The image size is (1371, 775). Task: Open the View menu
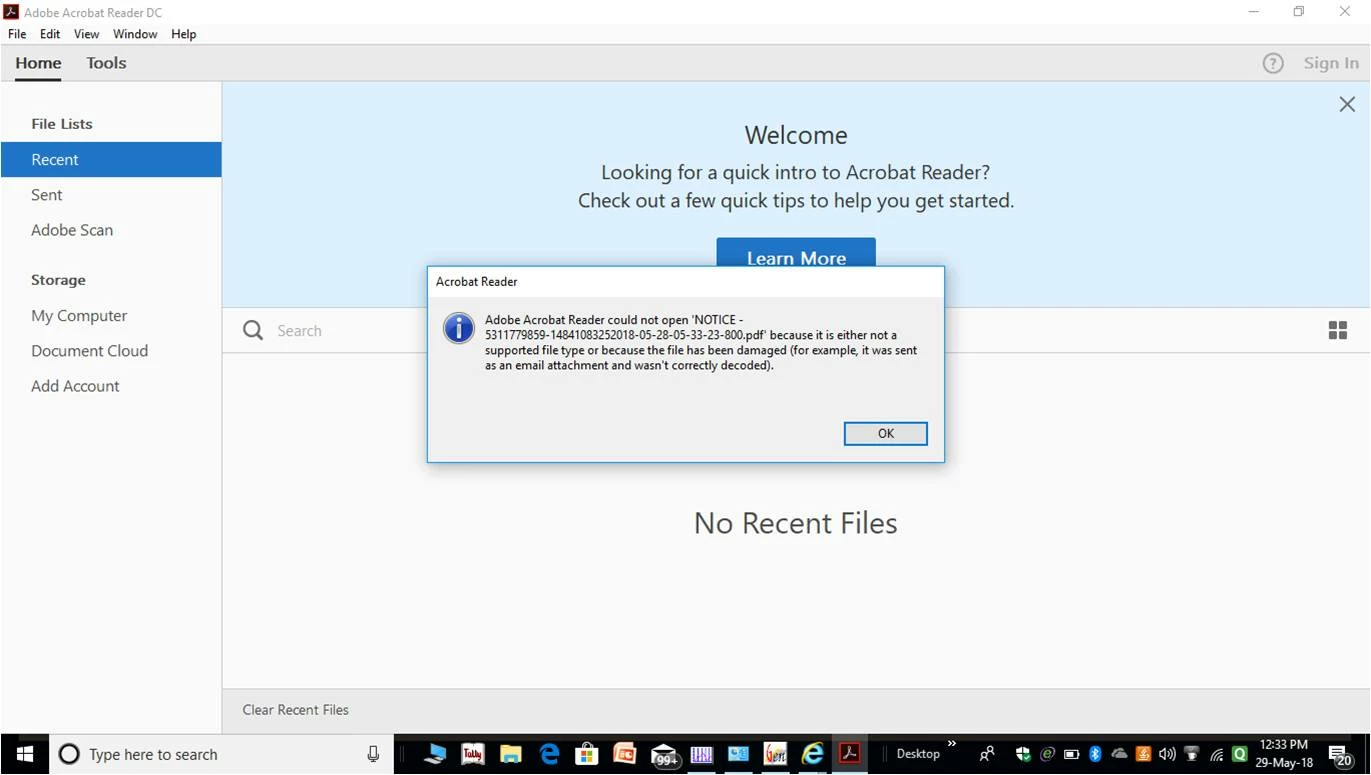pyautogui.click(x=86, y=34)
